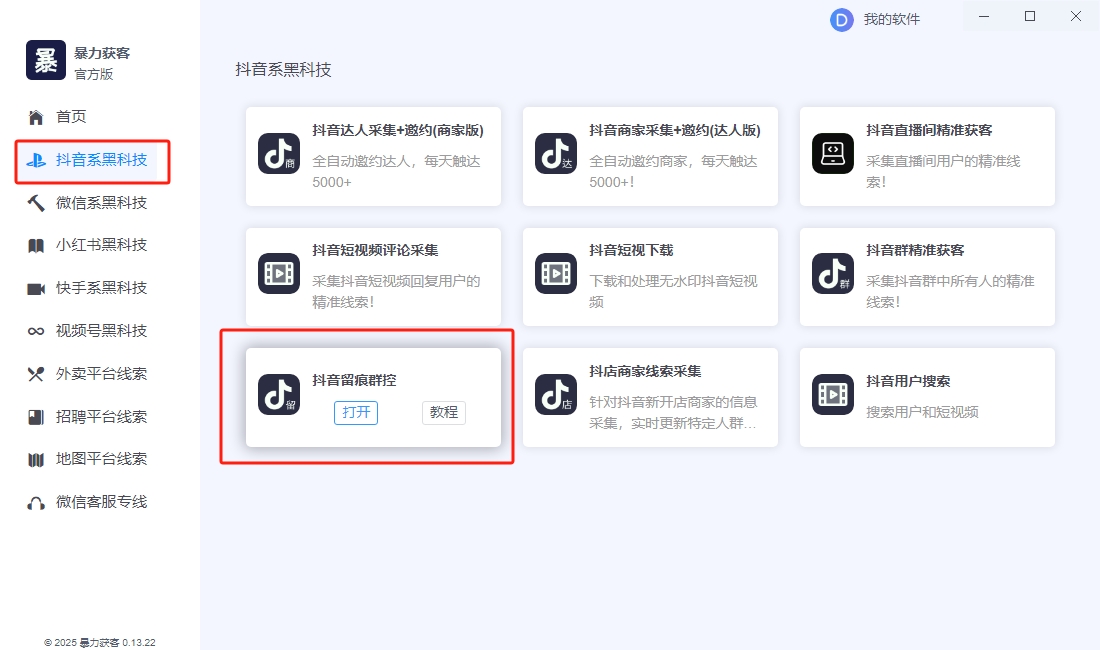Click the 抖音短视下载 film icon
The image size is (1100, 650).
click(556, 273)
